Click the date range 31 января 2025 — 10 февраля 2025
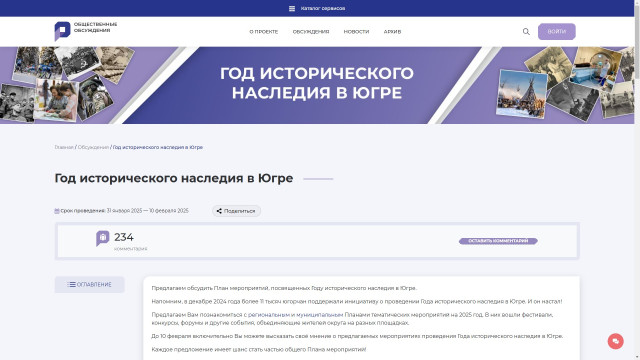 click(x=148, y=211)
